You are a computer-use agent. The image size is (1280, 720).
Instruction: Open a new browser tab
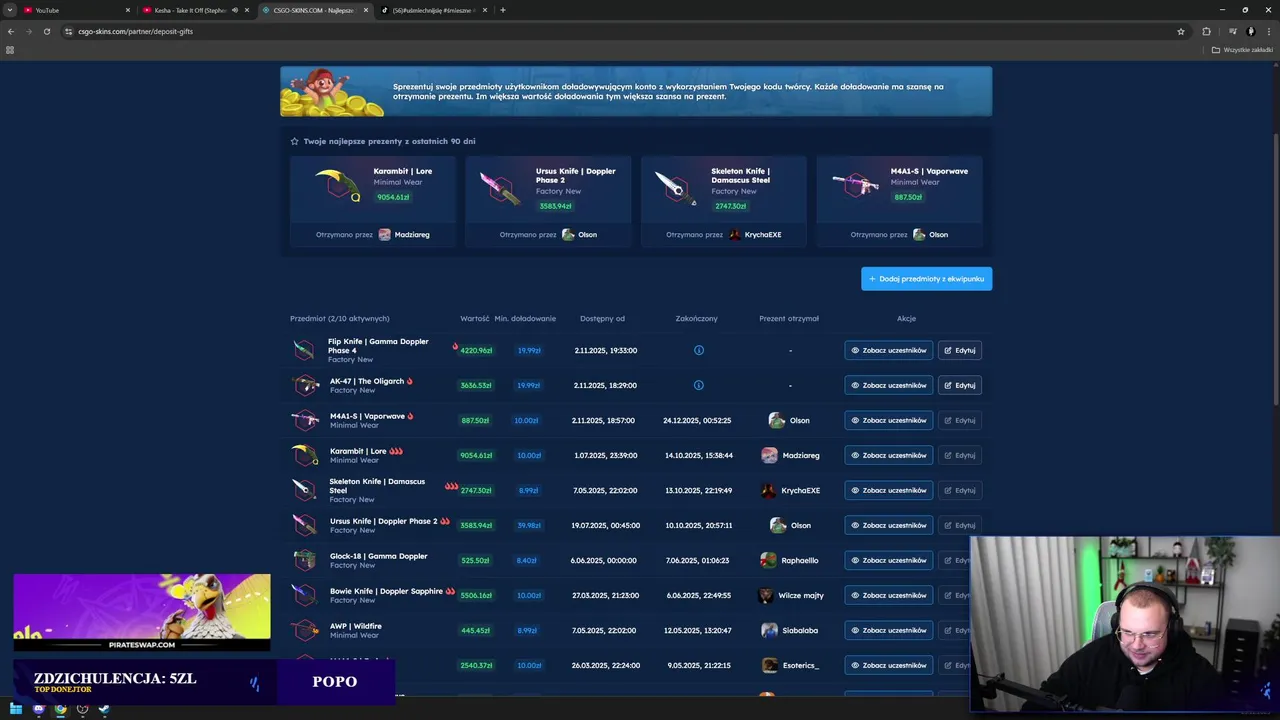click(x=502, y=10)
